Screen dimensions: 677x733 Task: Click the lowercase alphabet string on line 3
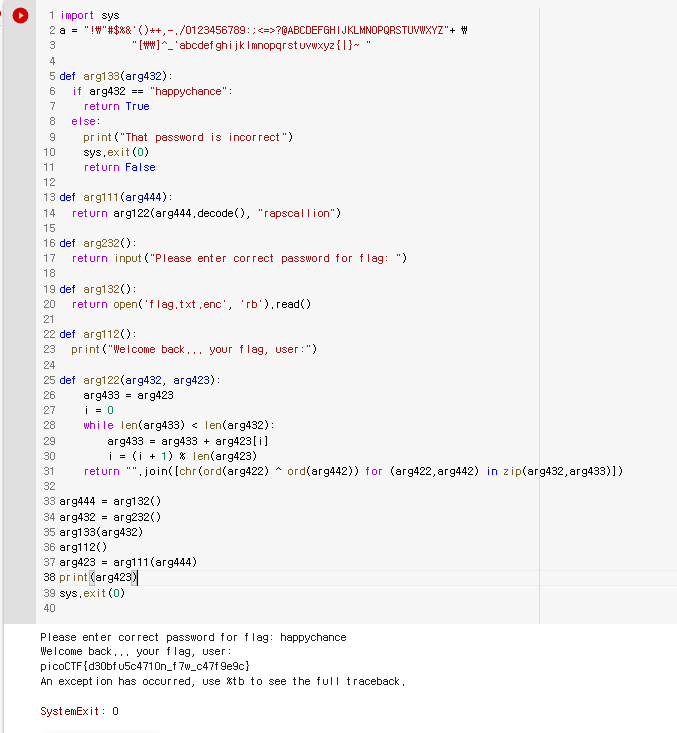pyautogui.click(x=251, y=45)
